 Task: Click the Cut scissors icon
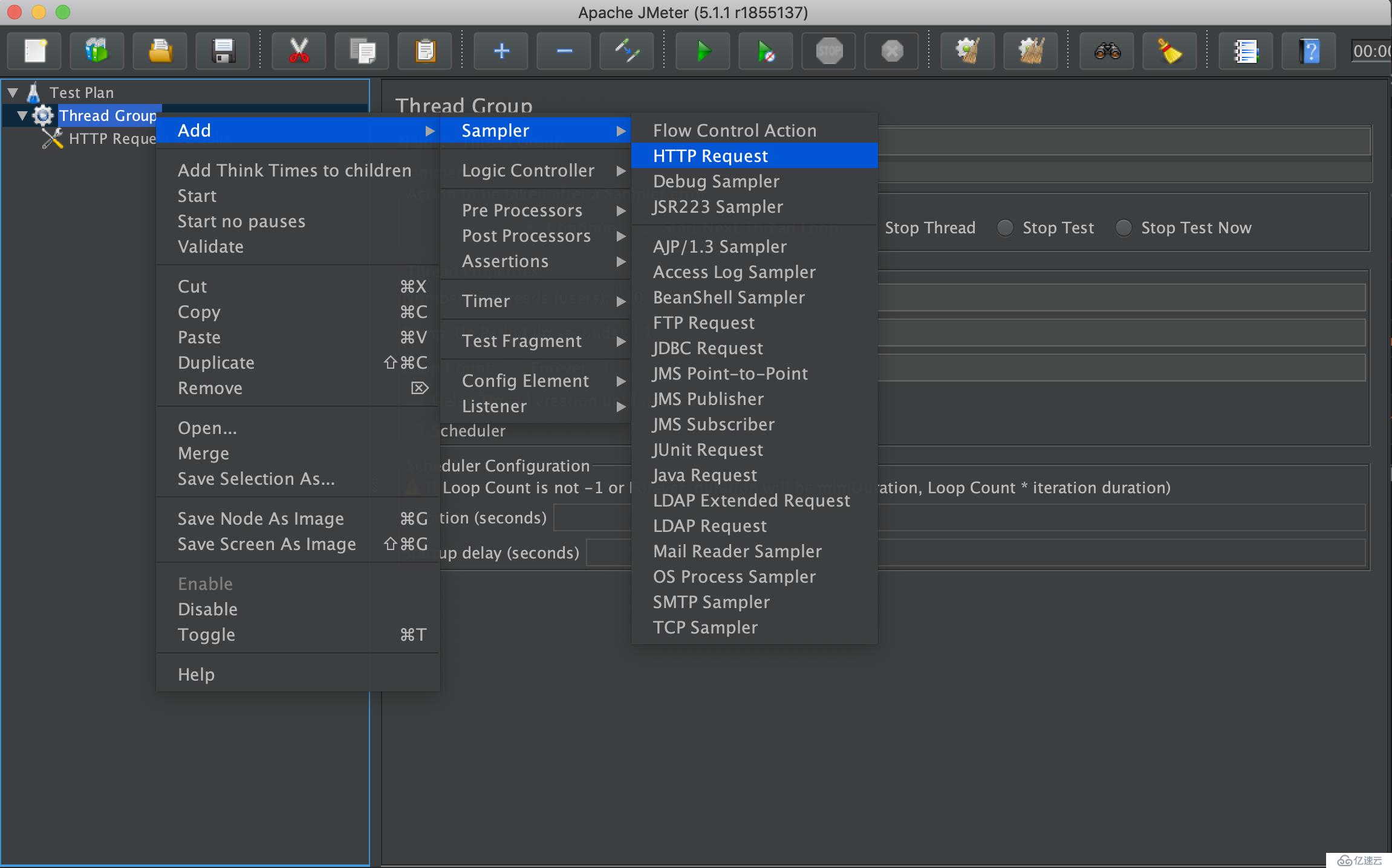299,51
